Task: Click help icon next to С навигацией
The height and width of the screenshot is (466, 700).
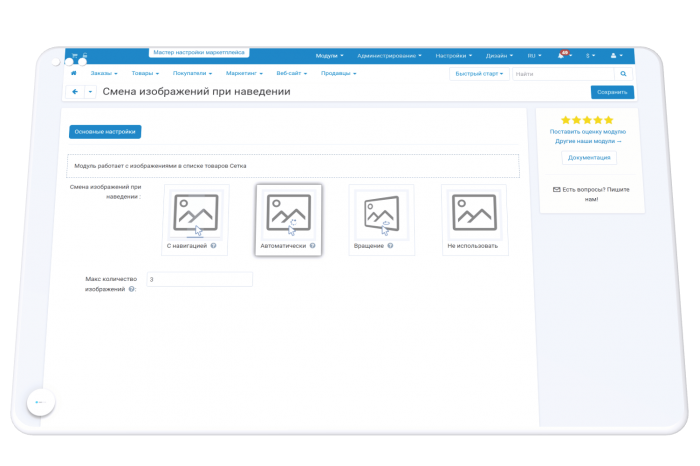Action: (213, 245)
